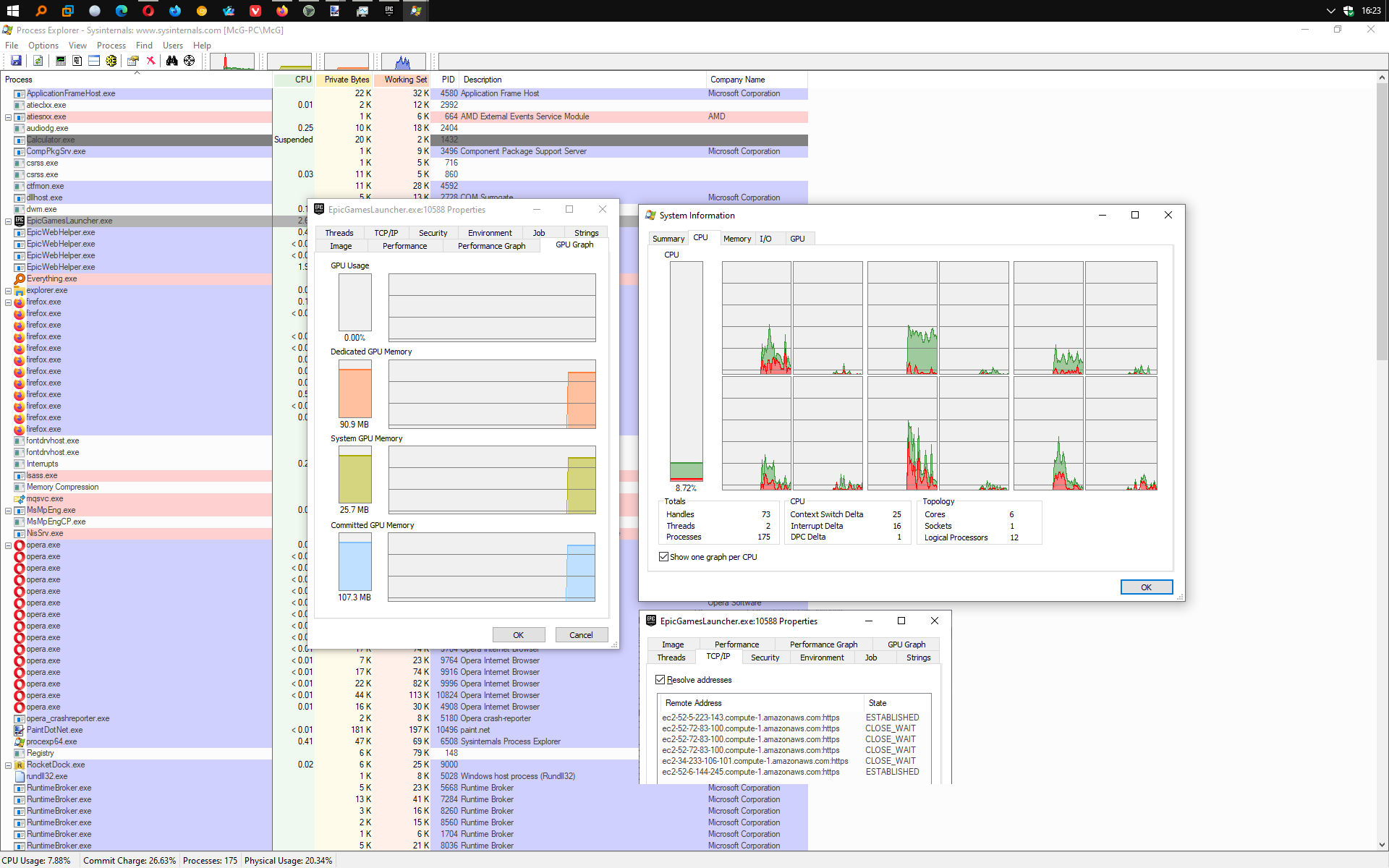1389x868 pixels.
Task: Collapse the RocketDock.exe tree node
Action: click(x=8, y=765)
